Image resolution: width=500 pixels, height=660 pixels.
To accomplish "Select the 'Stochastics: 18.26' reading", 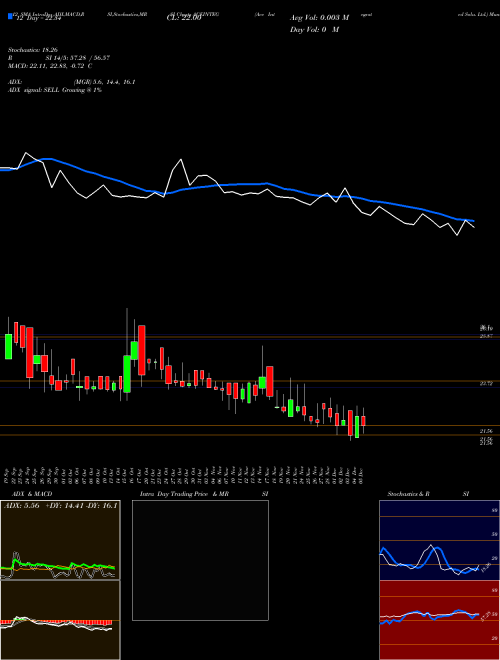I will 35,50.
